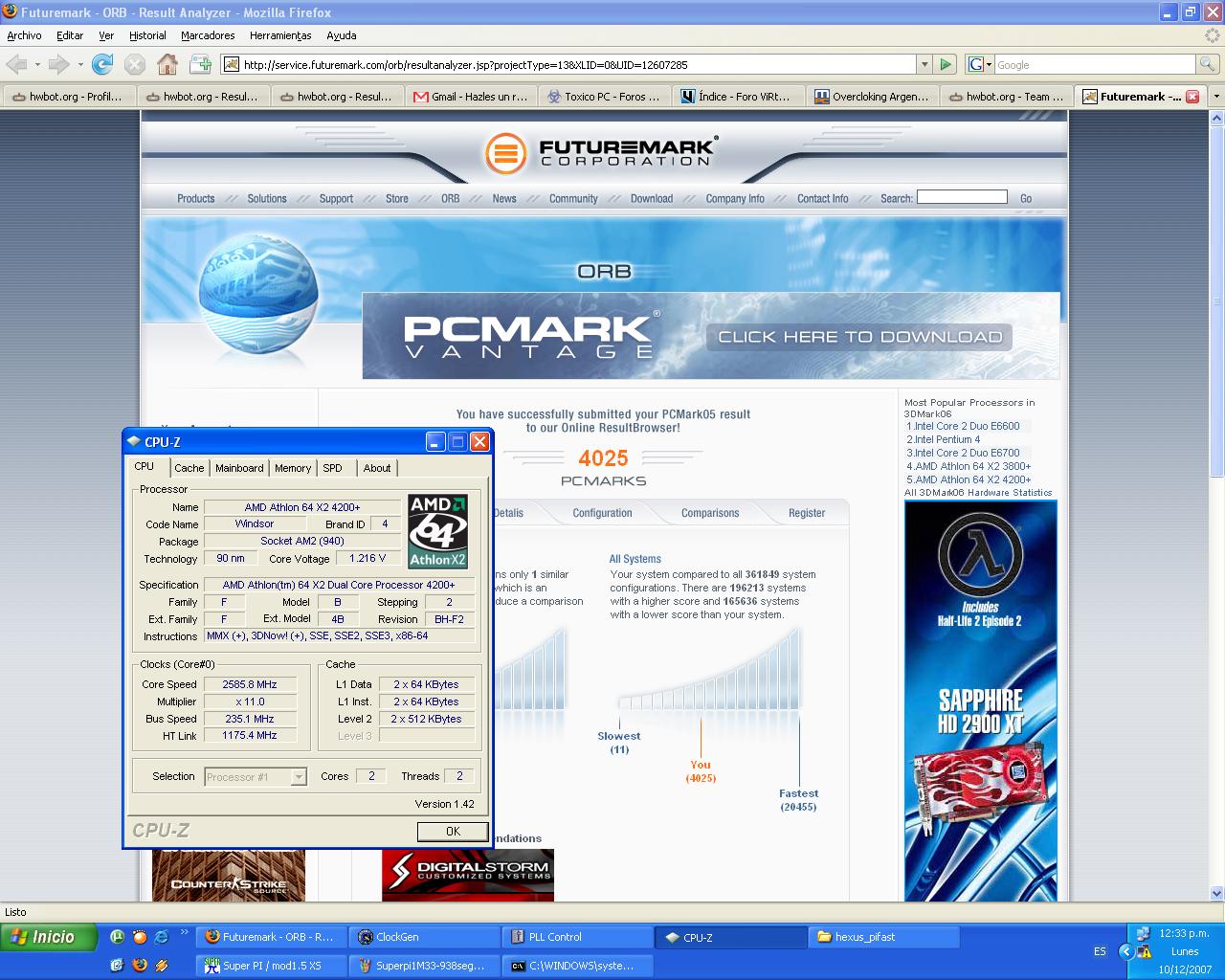The height and width of the screenshot is (980, 1225).
Task: Switch to the Gmail browser tab
Action: coord(470,97)
